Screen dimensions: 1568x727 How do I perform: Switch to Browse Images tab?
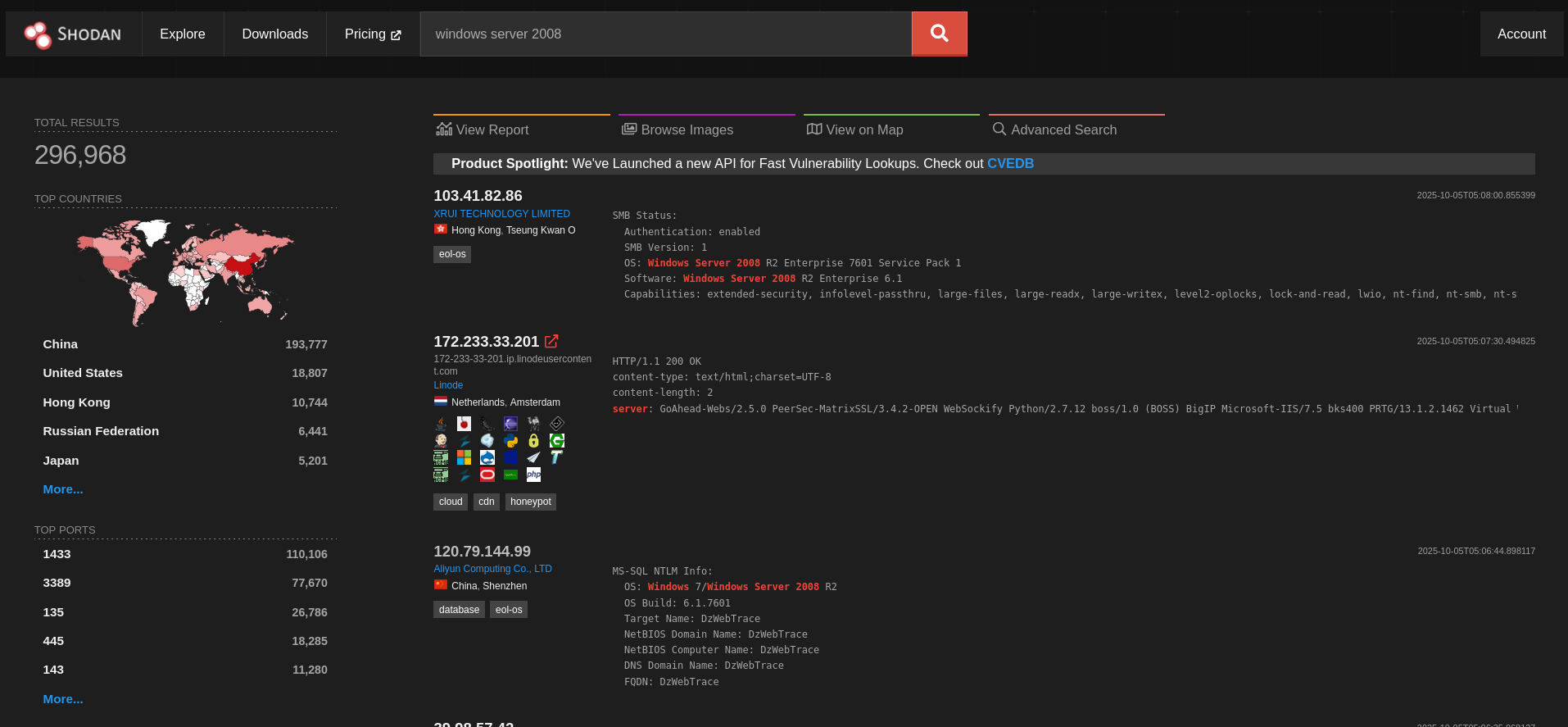[x=677, y=129]
